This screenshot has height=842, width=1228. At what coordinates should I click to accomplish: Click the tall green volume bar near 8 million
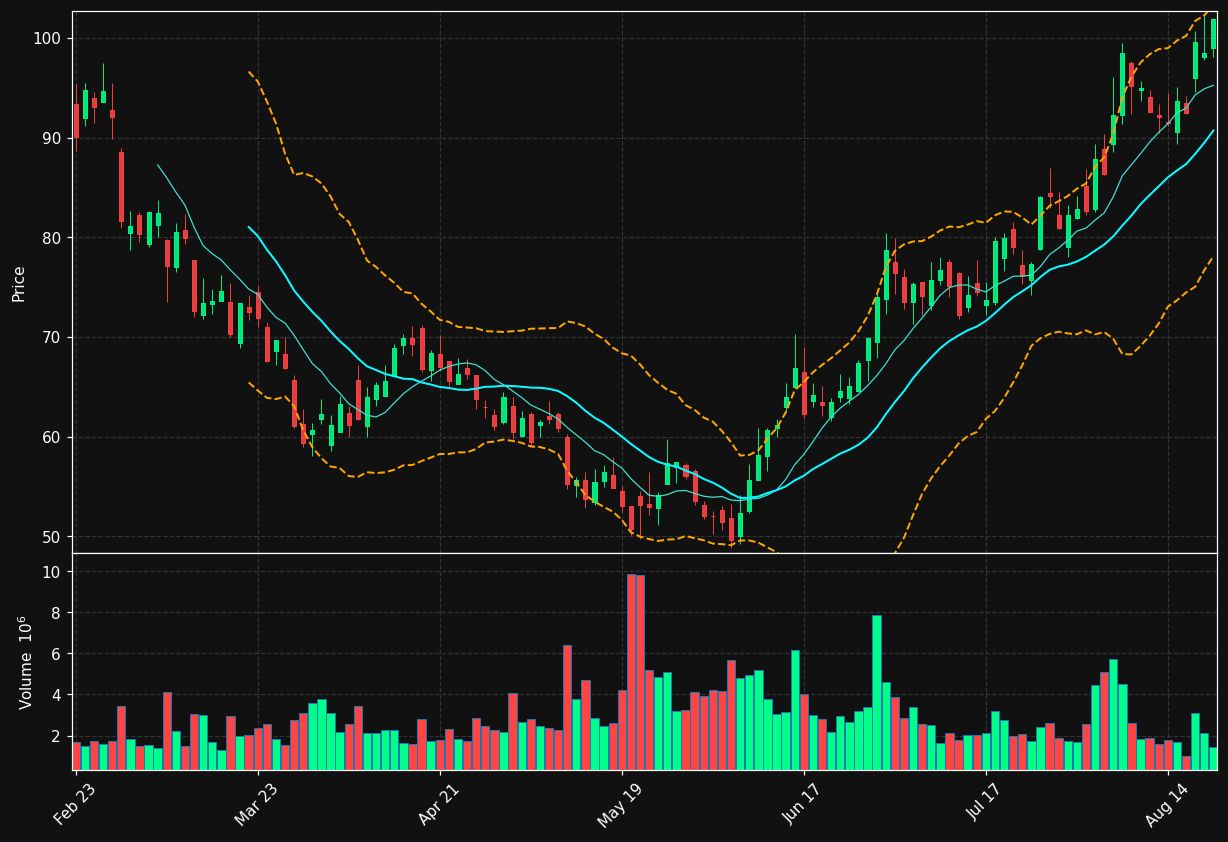[877, 692]
